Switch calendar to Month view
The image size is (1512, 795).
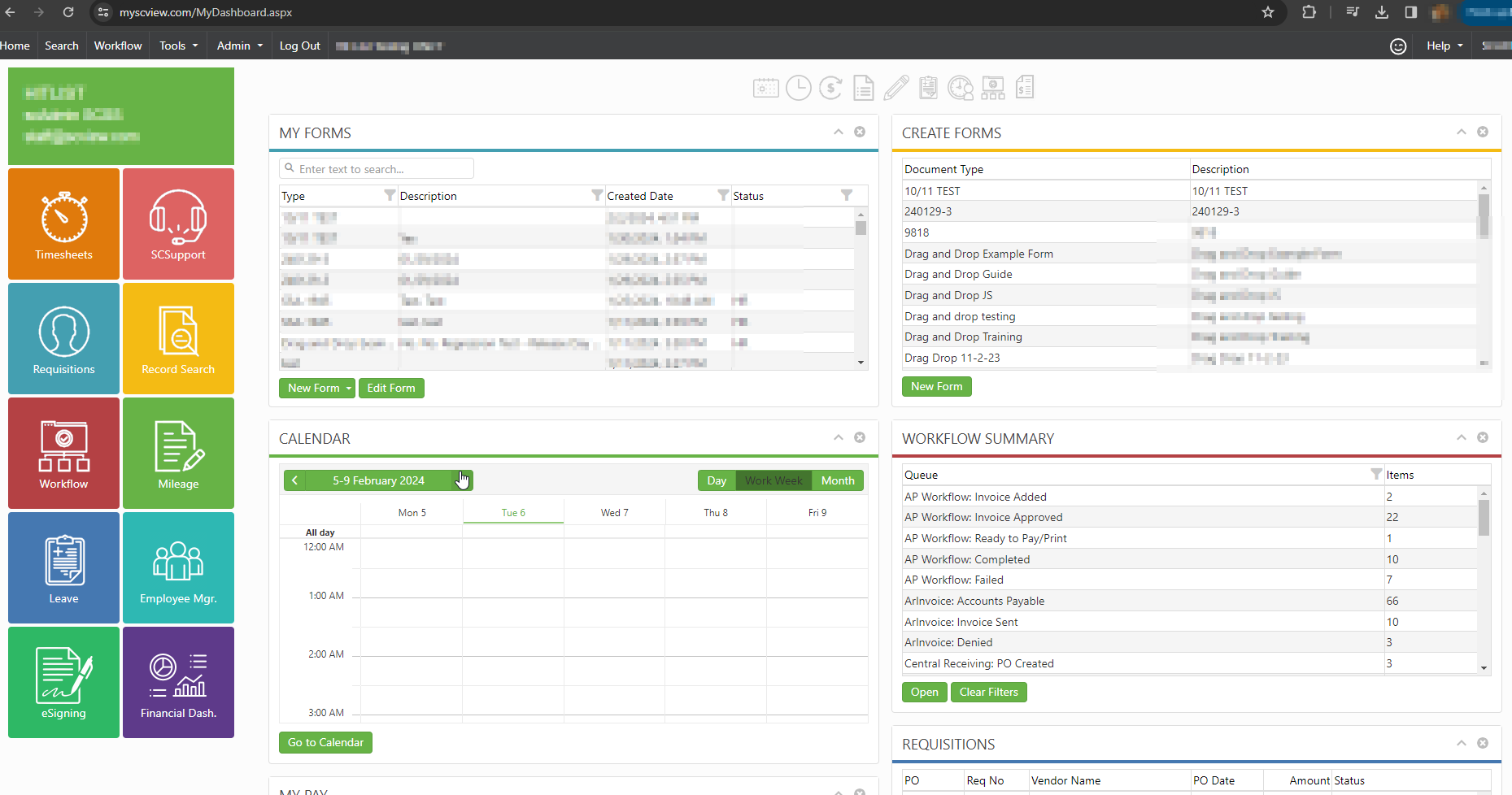pos(838,480)
